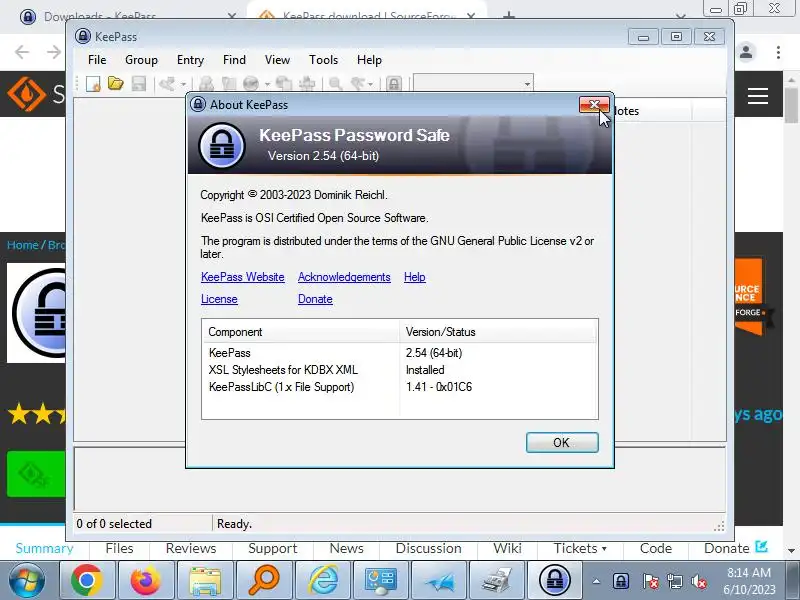The width and height of the screenshot is (800, 600).
Task: Click the KeePass lock system tray icon
Action: point(620,581)
